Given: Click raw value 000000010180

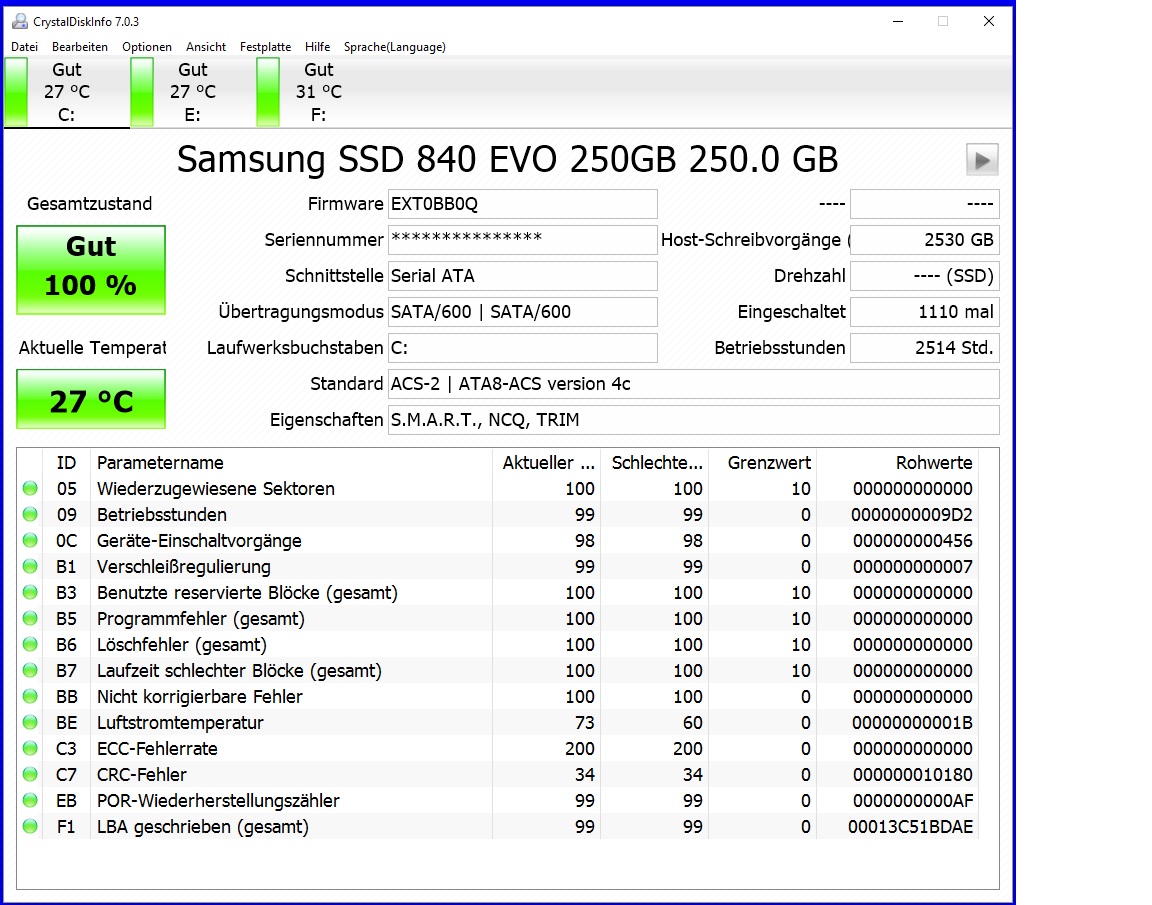Looking at the screenshot, I should click(x=912, y=775).
